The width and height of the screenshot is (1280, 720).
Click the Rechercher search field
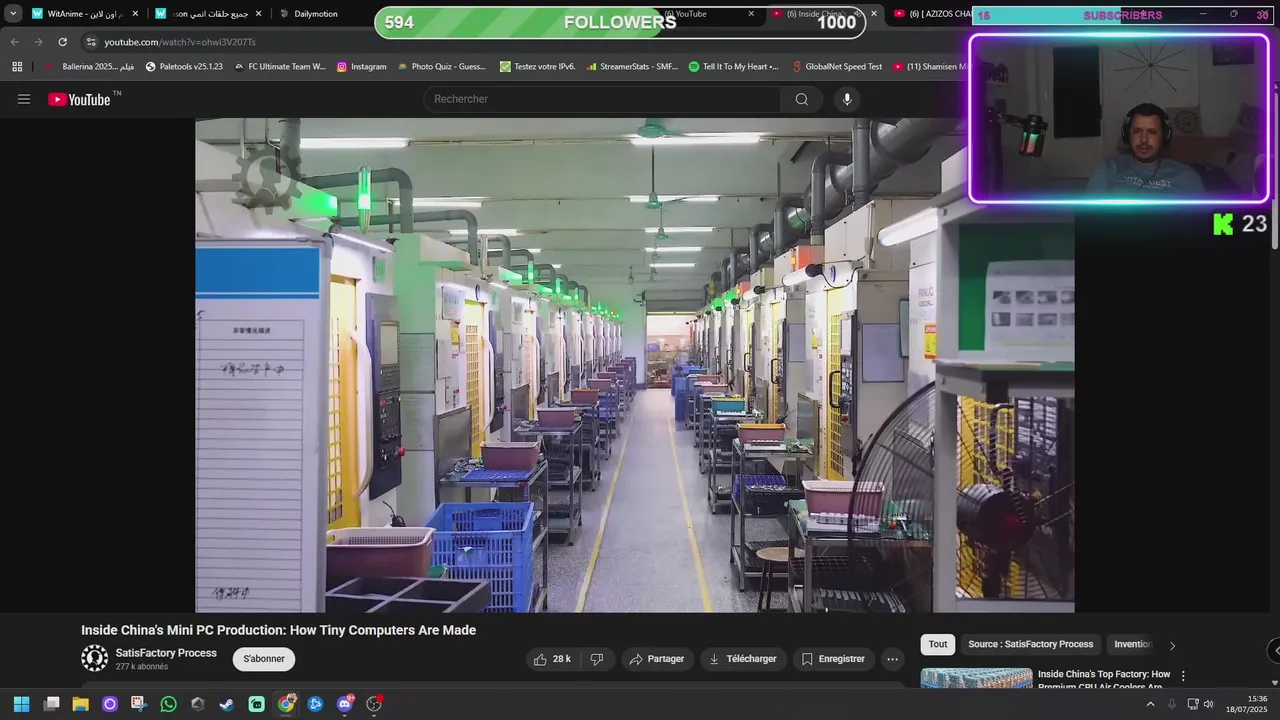pos(603,99)
